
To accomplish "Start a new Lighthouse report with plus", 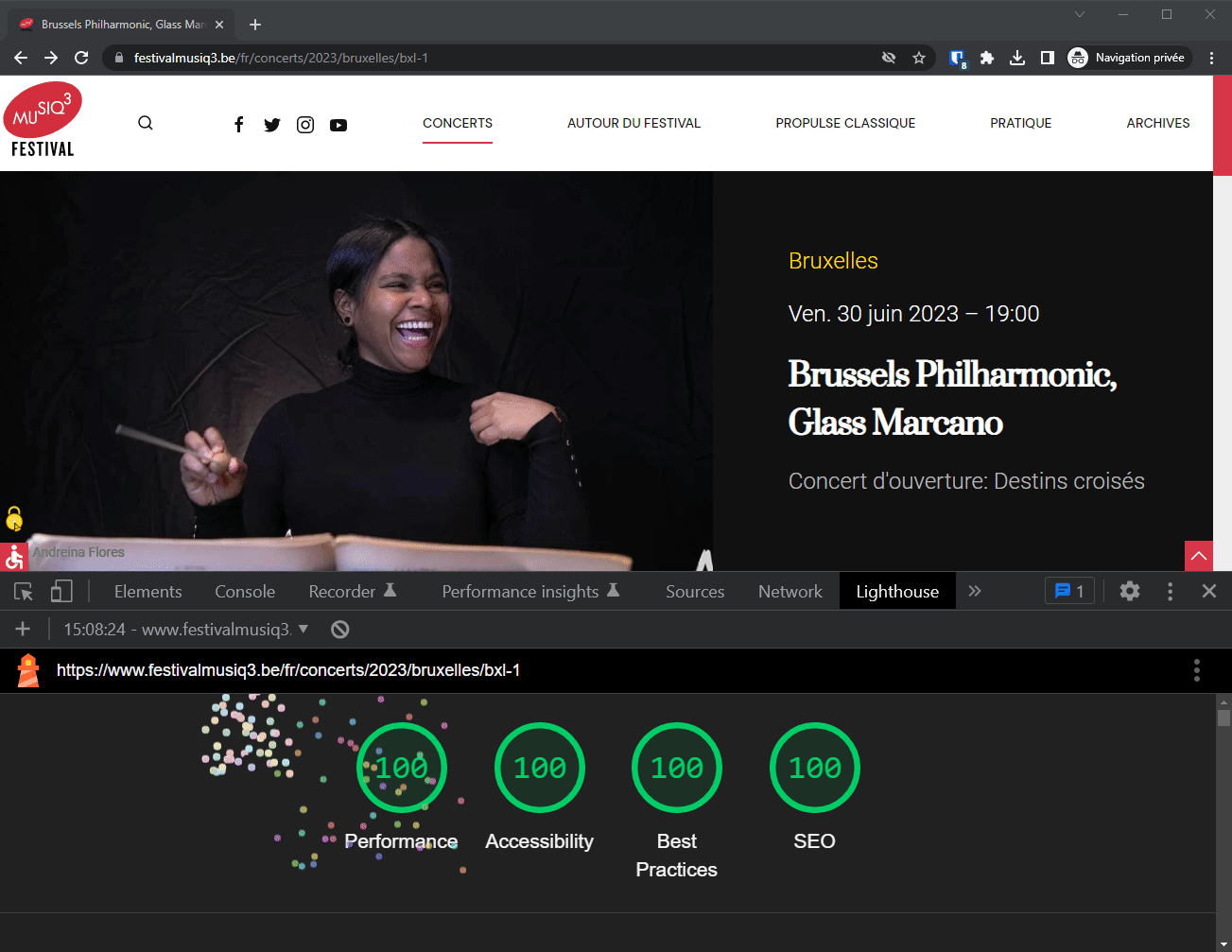I will tap(23, 630).
